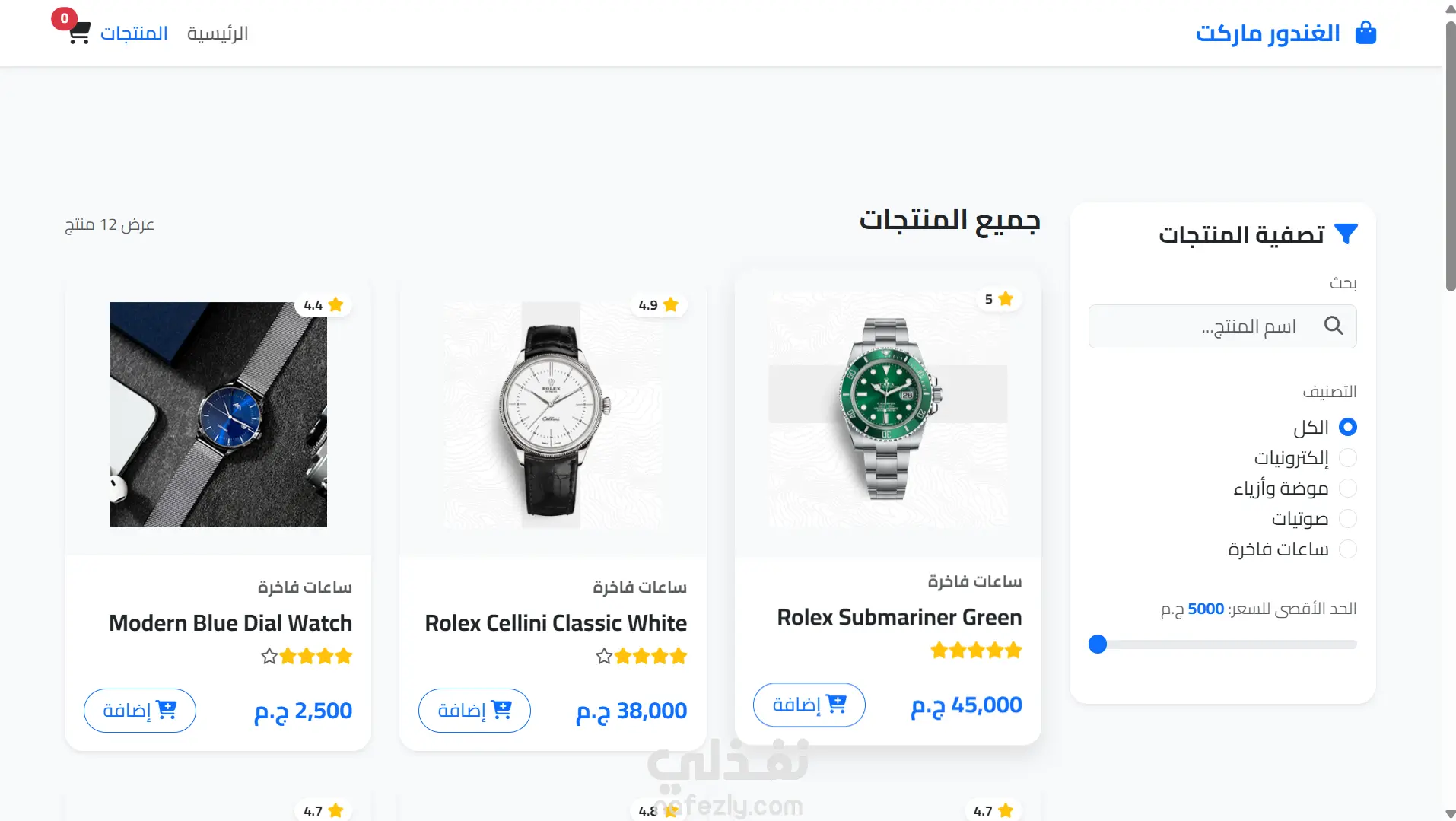Select the موضة وأزياء radio option
The image size is (1456, 821).
(x=1347, y=488)
